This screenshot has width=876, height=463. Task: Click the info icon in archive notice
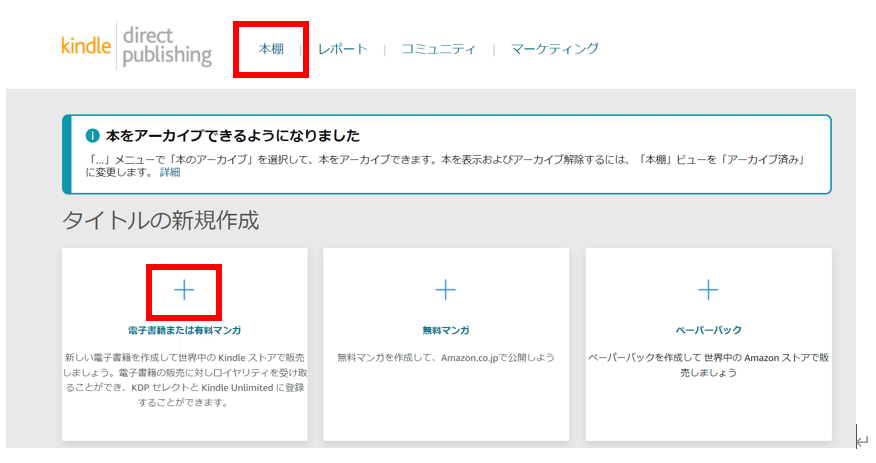click(92, 135)
